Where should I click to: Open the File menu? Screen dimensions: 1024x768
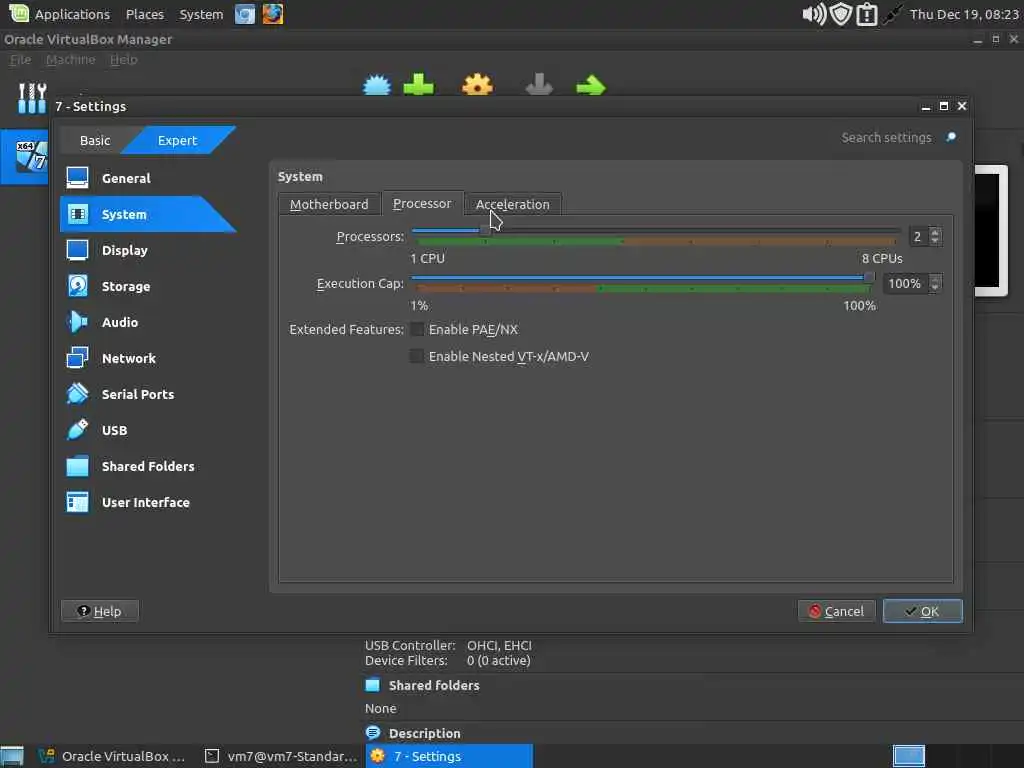[x=20, y=59]
